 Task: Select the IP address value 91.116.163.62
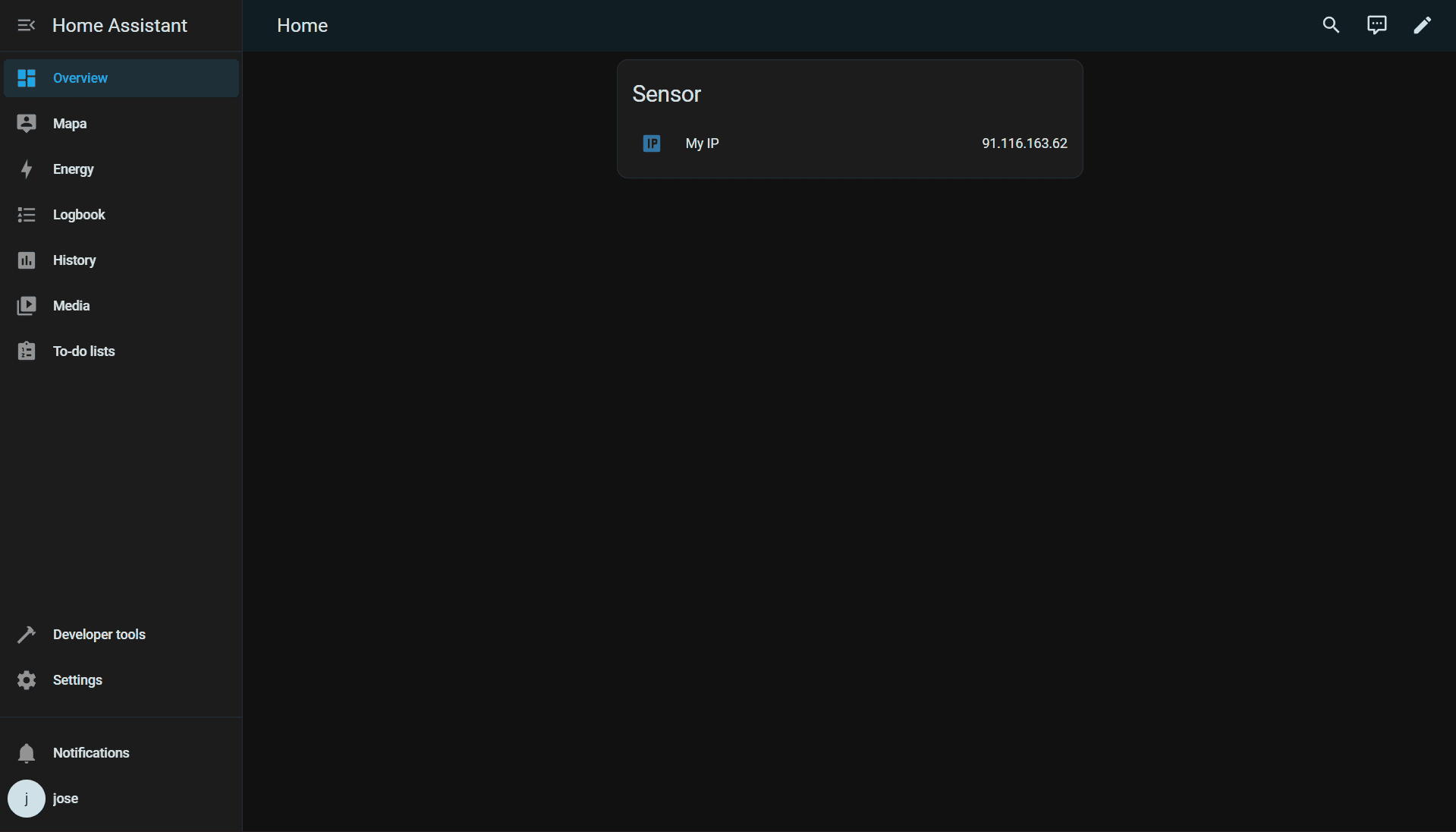[x=1024, y=143]
